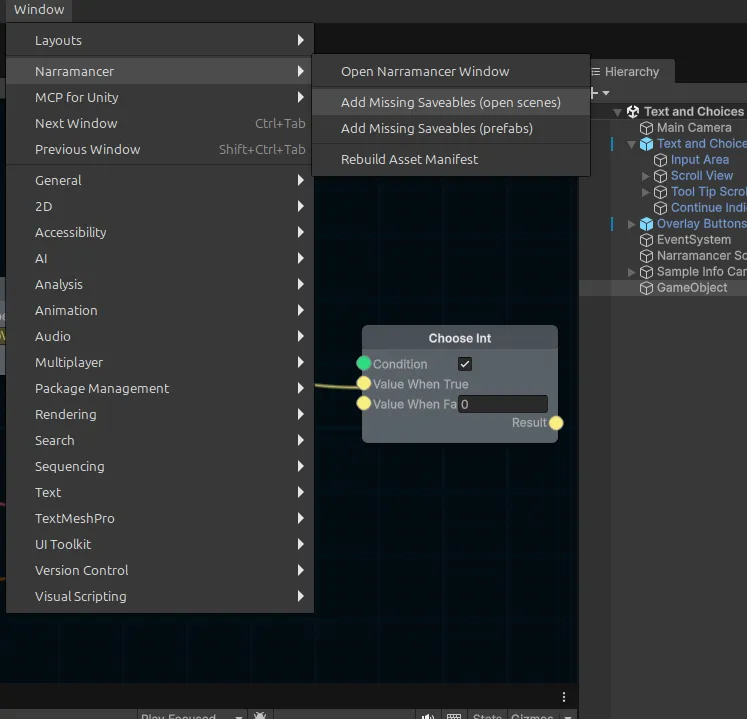Choose Previous Window menu item
Image resolution: width=747 pixels, height=719 pixels.
click(160, 149)
